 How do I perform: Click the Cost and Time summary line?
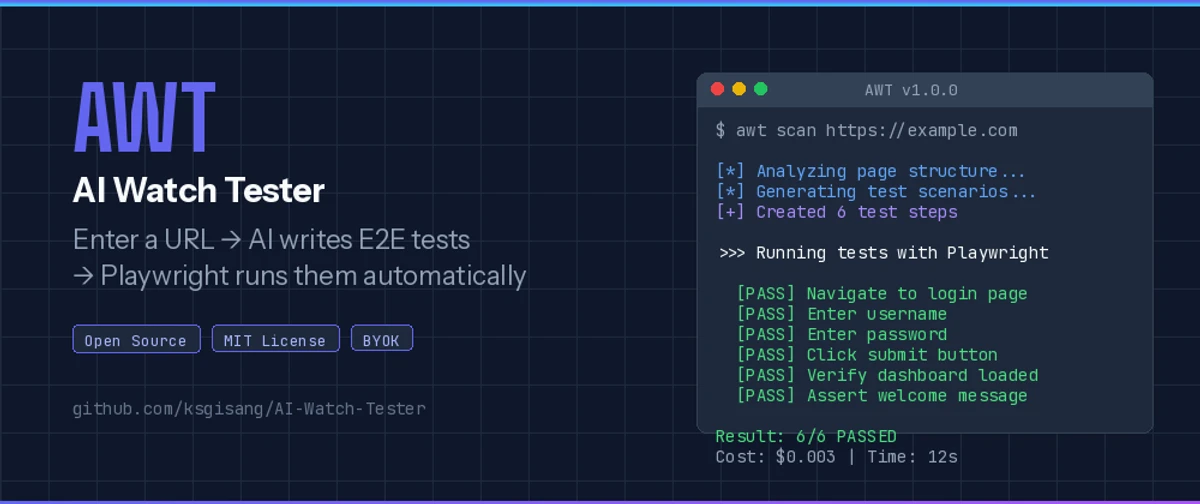coord(837,457)
